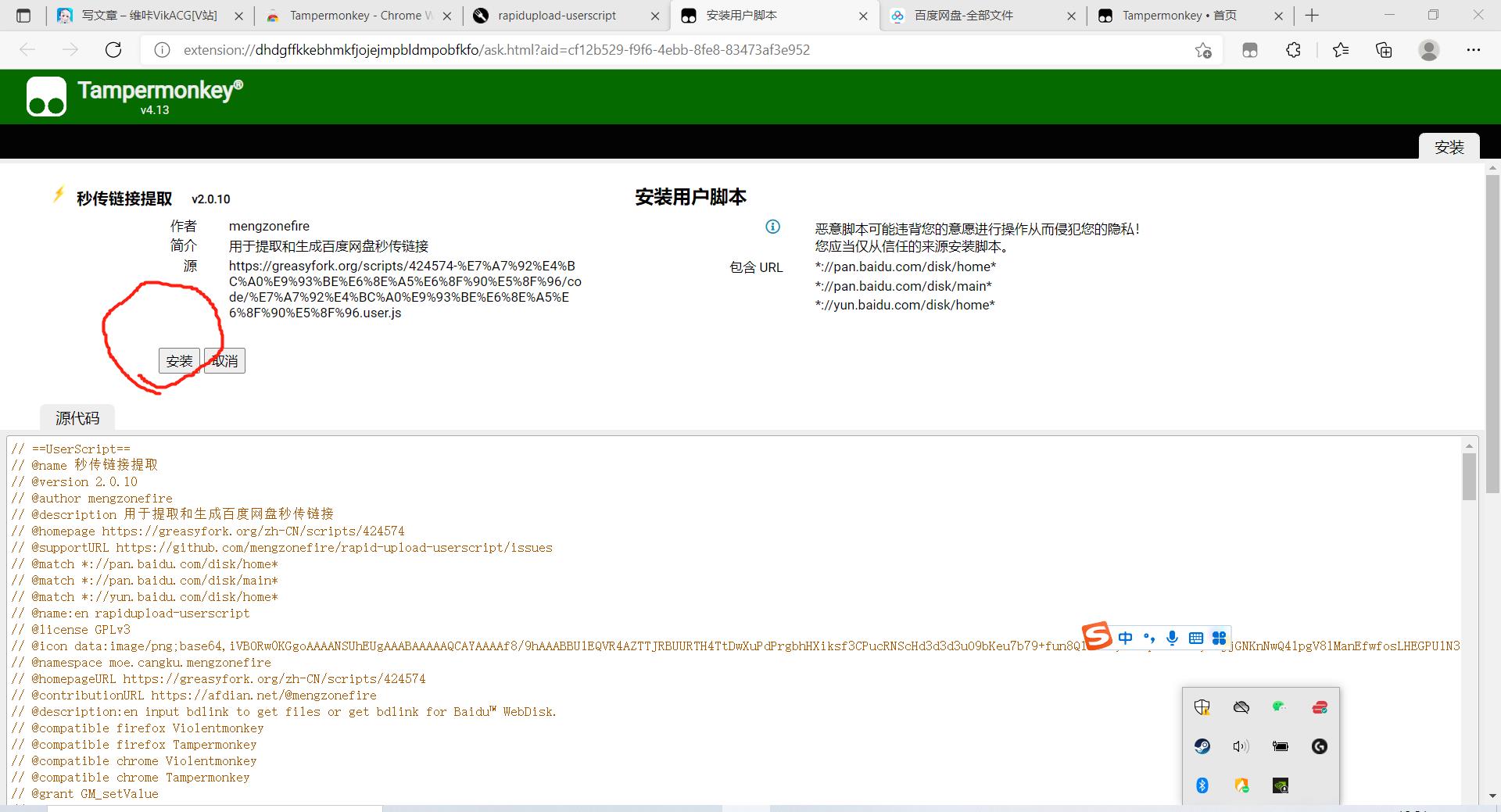Click the Steam tray icon
Screen dimensions: 1501x812
tap(1202, 746)
